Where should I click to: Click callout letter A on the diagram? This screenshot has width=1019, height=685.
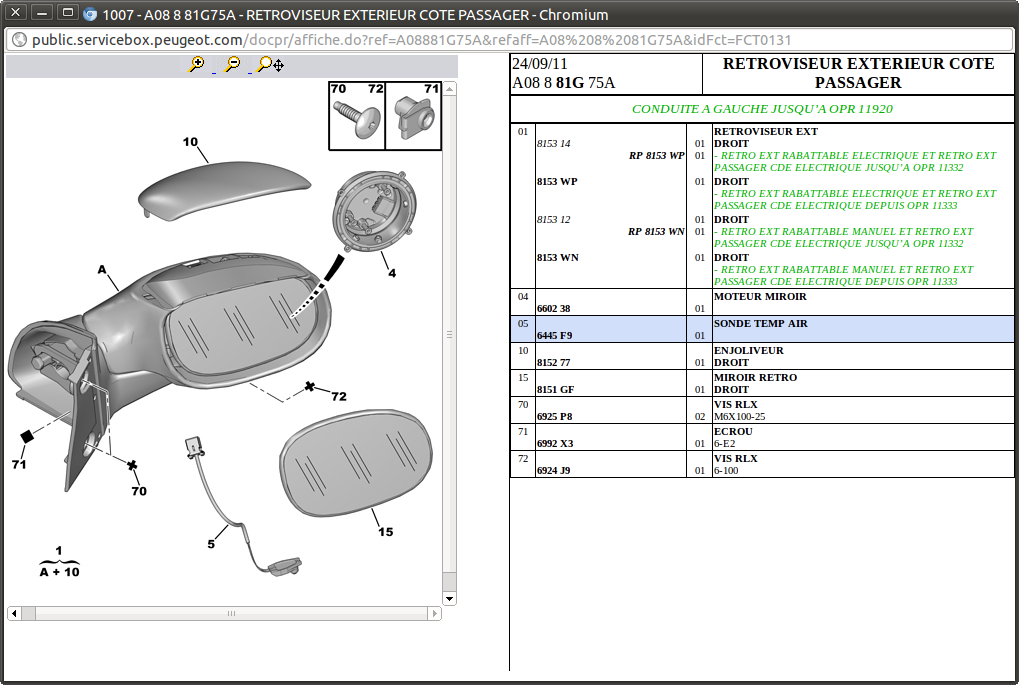tap(102, 269)
